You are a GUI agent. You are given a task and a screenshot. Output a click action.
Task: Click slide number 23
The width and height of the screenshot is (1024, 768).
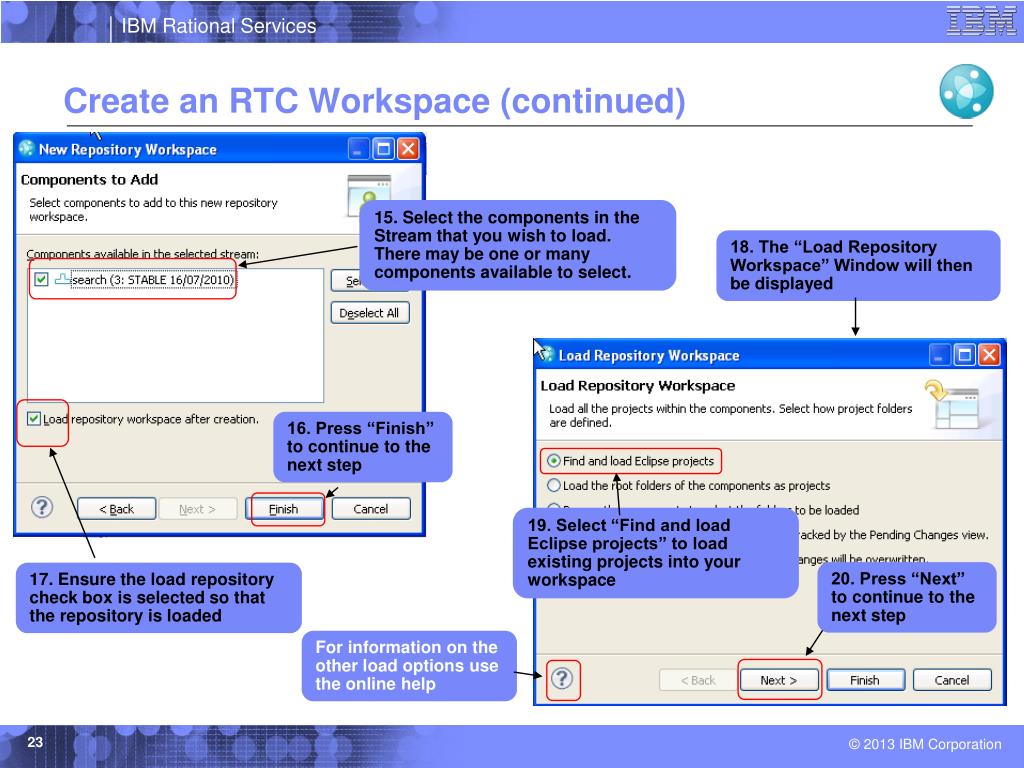(x=35, y=742)
